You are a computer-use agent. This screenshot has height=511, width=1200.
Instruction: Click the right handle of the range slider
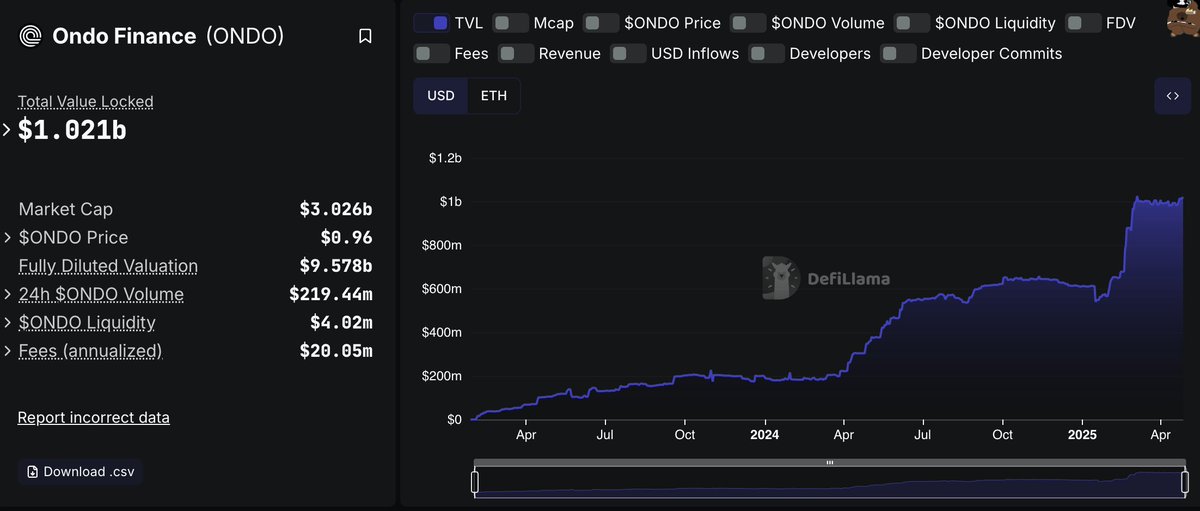pos(1183,482)
